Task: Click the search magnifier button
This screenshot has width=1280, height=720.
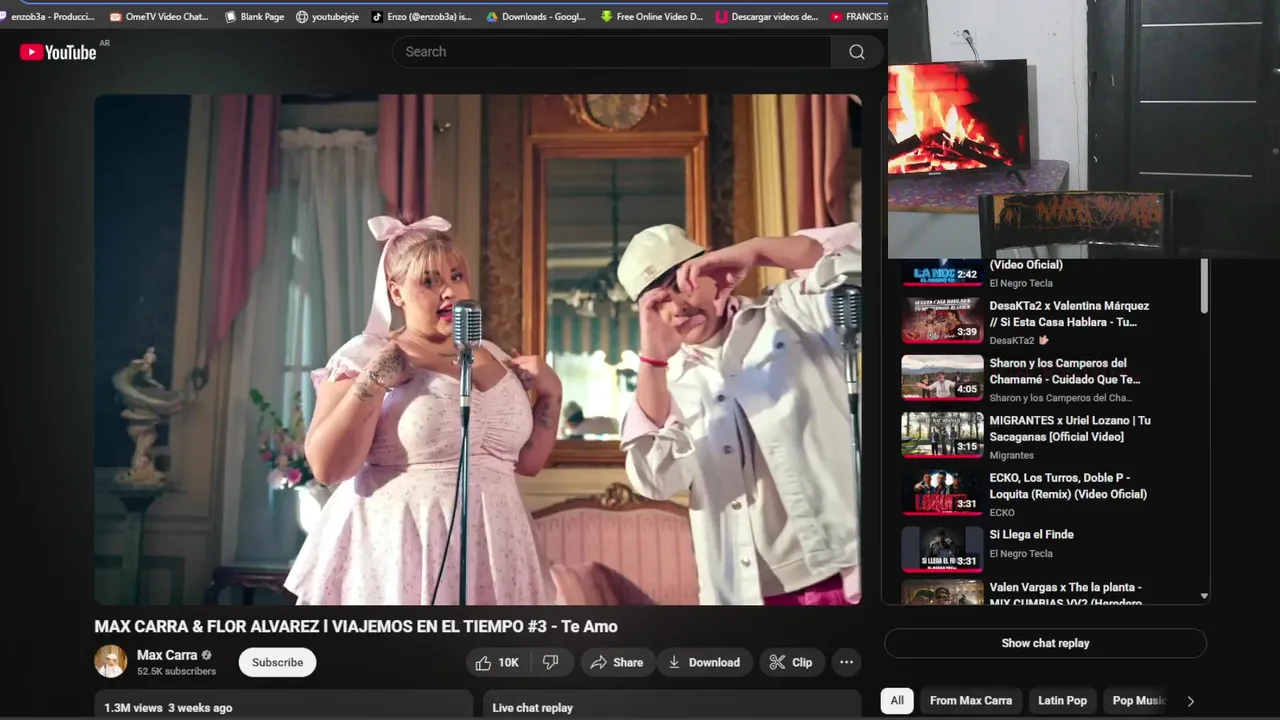Action: tap(857, 52)
